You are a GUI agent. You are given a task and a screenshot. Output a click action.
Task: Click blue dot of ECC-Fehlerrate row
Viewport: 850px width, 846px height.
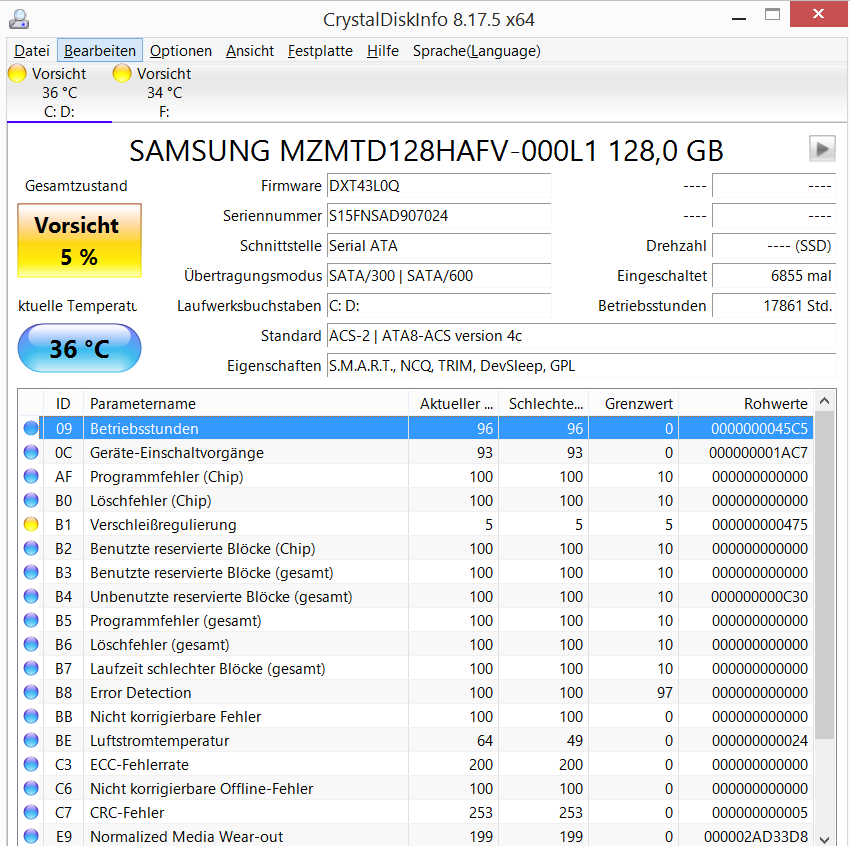pyautogui.click(x=31, y=764)
